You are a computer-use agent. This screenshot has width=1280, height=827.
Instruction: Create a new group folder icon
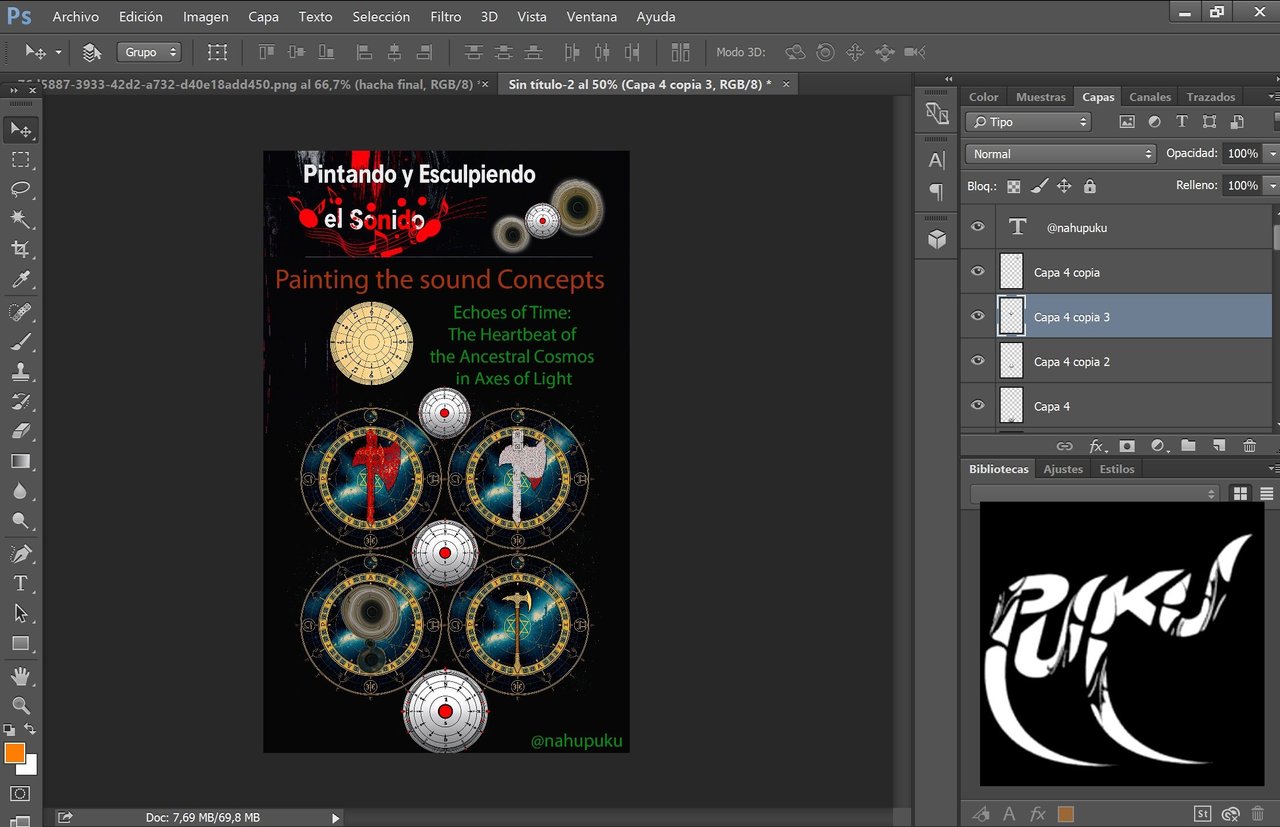point(1188,446)
